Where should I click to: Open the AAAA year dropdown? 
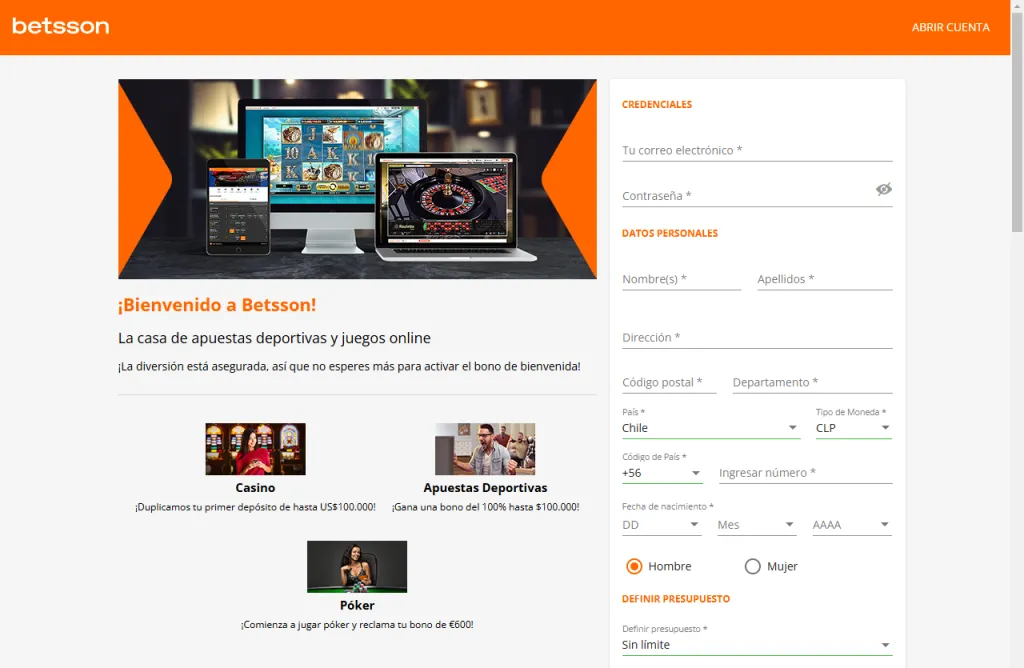851,523
